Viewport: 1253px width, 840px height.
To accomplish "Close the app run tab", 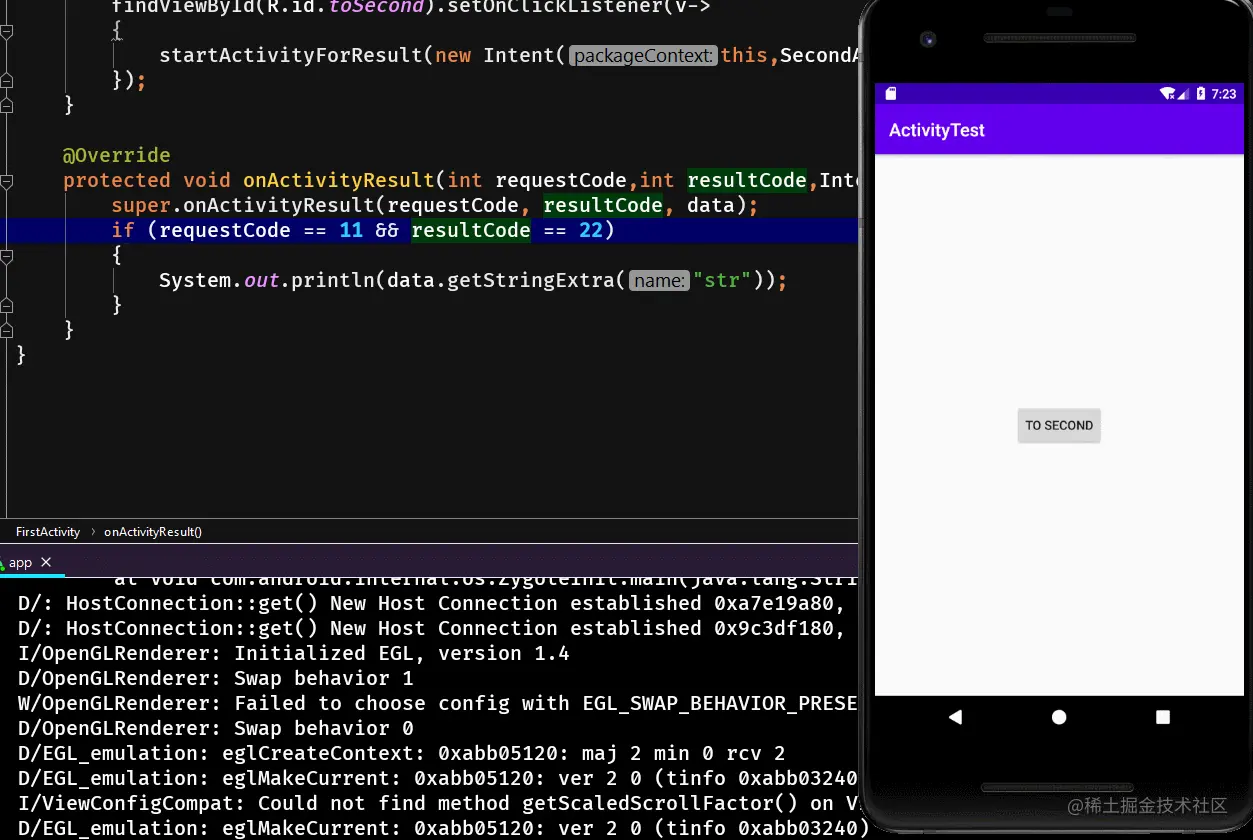I will [46, 563].
